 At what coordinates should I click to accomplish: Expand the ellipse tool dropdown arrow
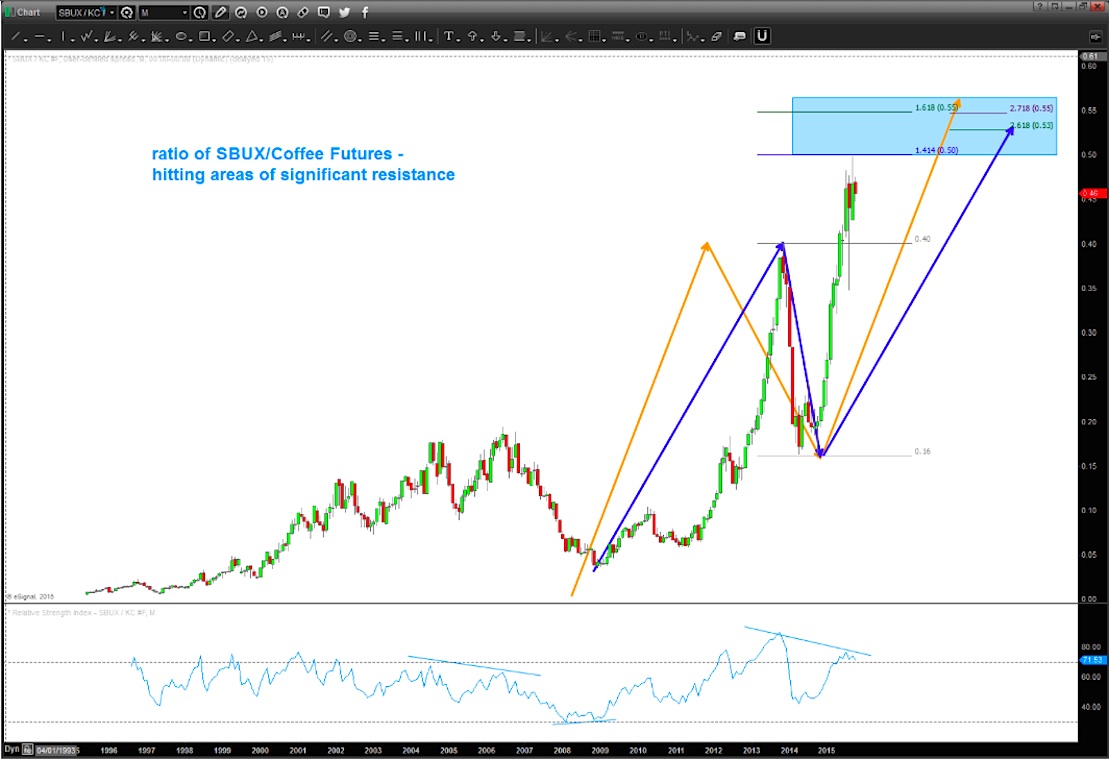191,40
